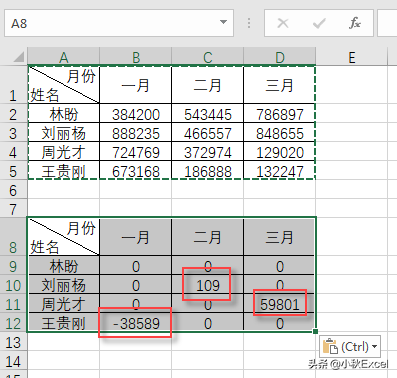Click cell with value 372974
Viewport: 397px width, 378px height.
point(208,151)
